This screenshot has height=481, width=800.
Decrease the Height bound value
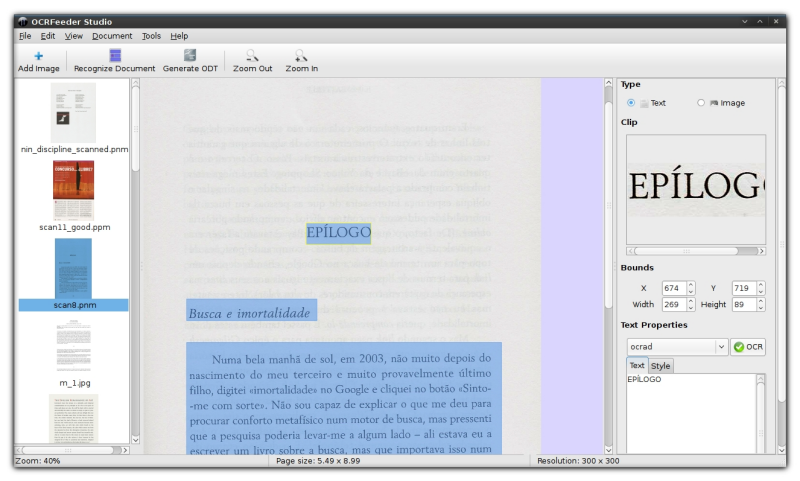(761, 308)
